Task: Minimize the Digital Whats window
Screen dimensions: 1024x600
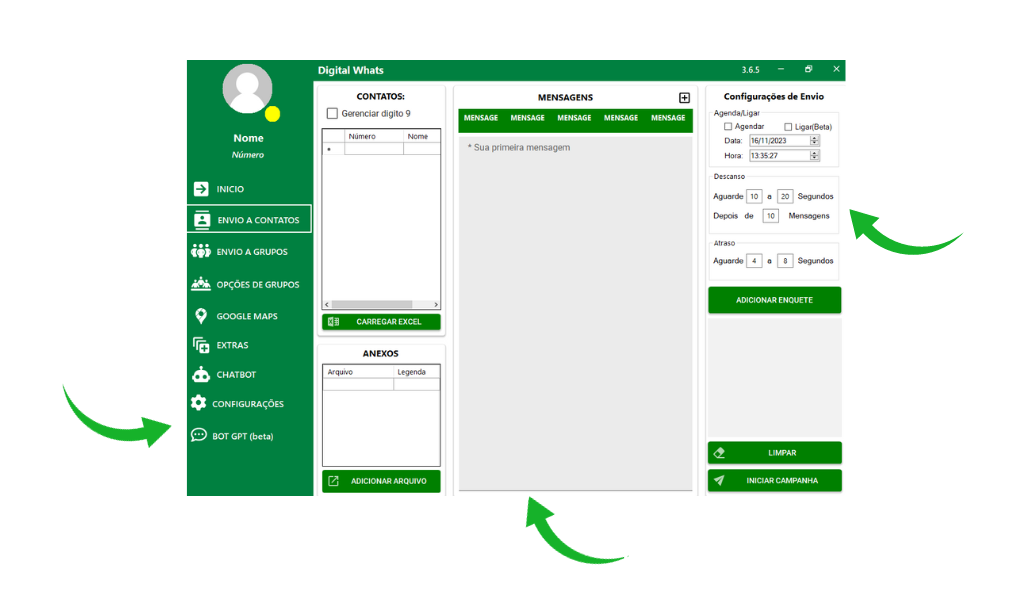Action: 780,69
